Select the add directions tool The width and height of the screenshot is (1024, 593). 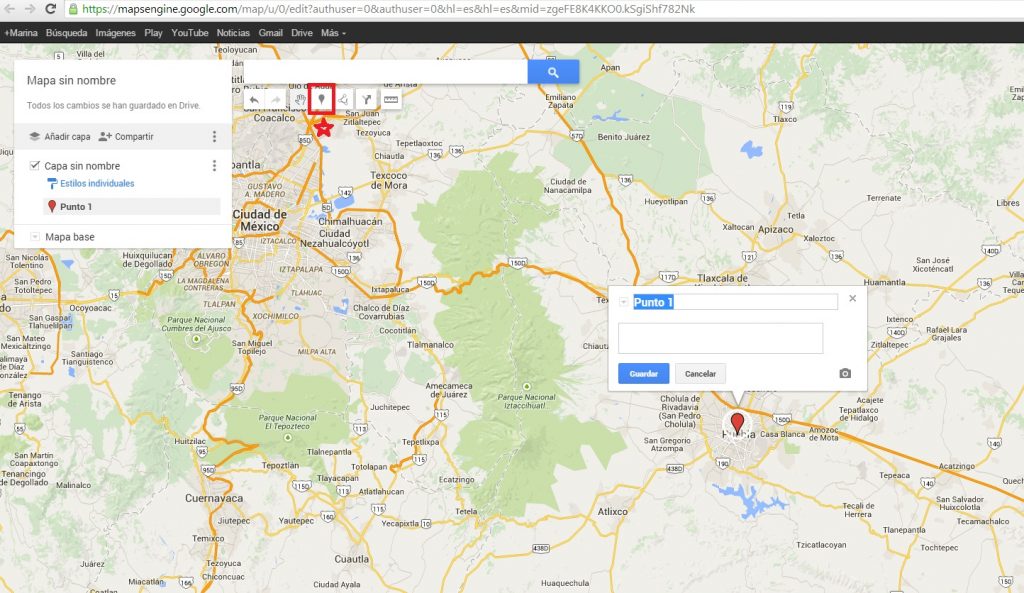click(x=369, y=101)
